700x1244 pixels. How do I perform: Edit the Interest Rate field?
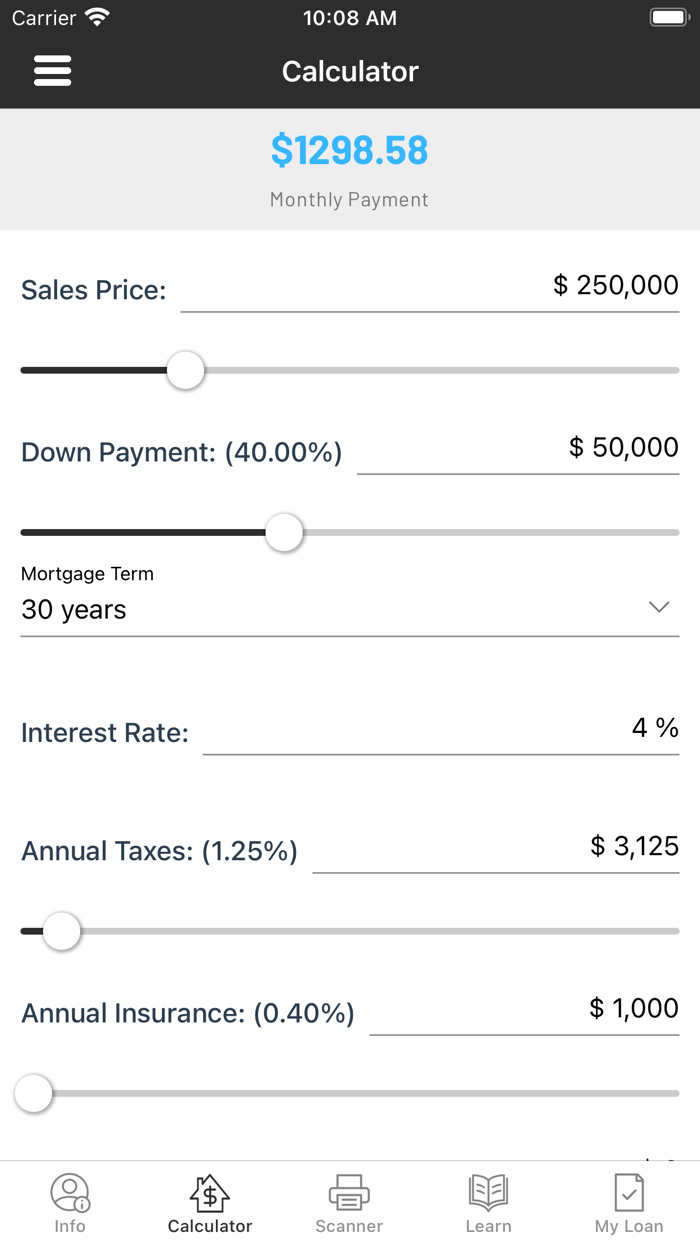click(440, 730)
